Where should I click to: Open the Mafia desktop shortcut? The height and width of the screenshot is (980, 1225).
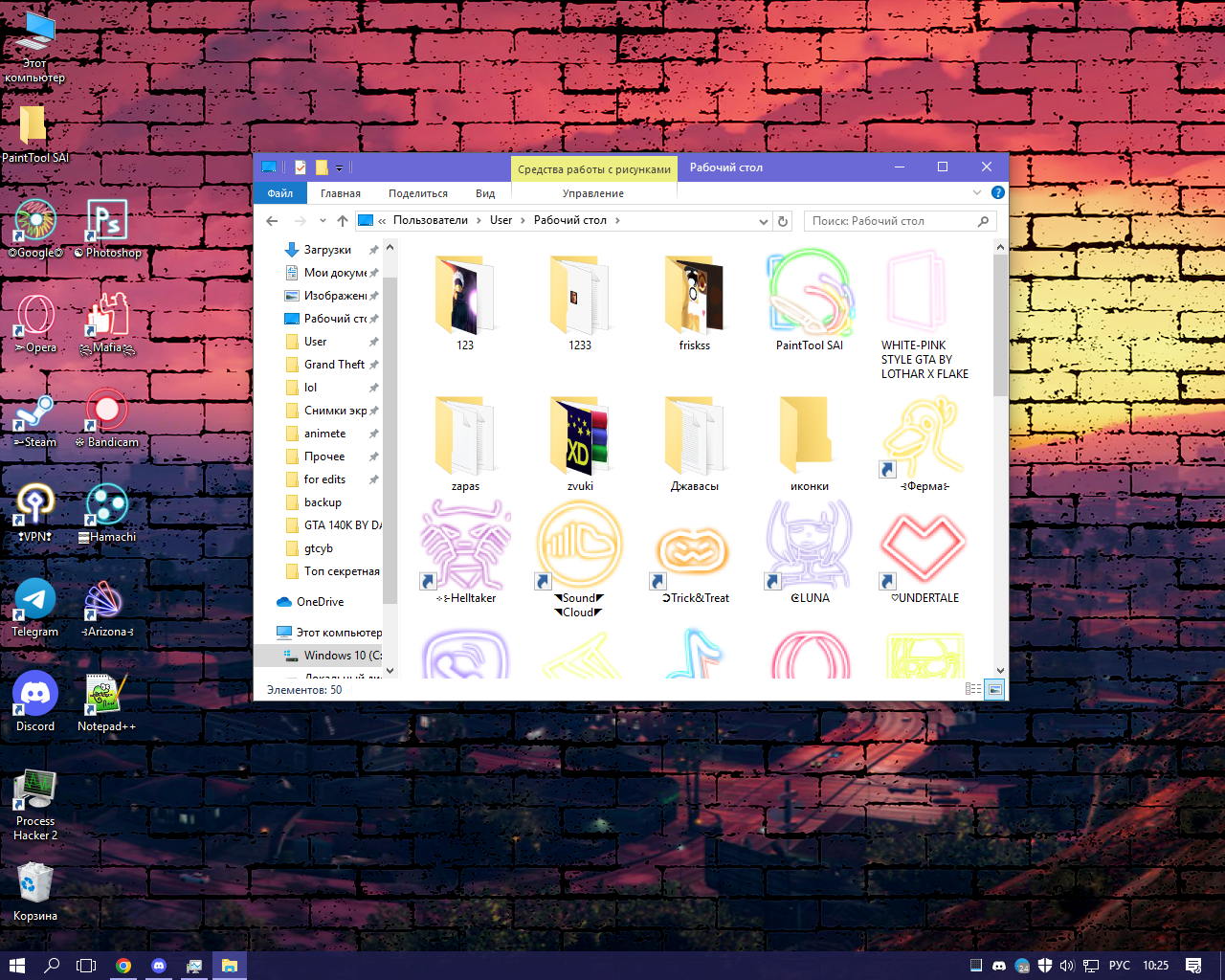click(107, 323)
